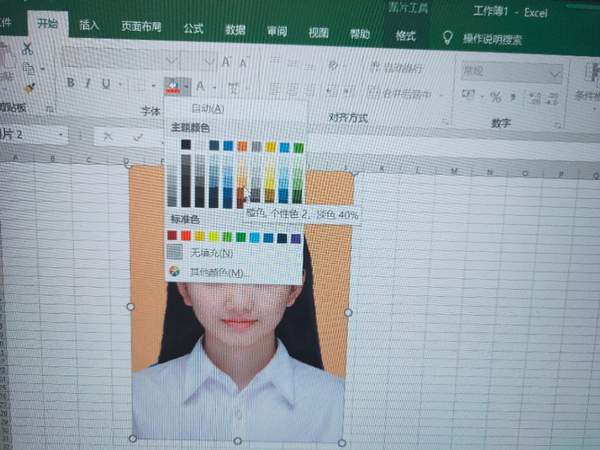This screenshot has height=450, width=600.
Task: Click the phonetic guide (文) icon
Action: coord(233,88)
